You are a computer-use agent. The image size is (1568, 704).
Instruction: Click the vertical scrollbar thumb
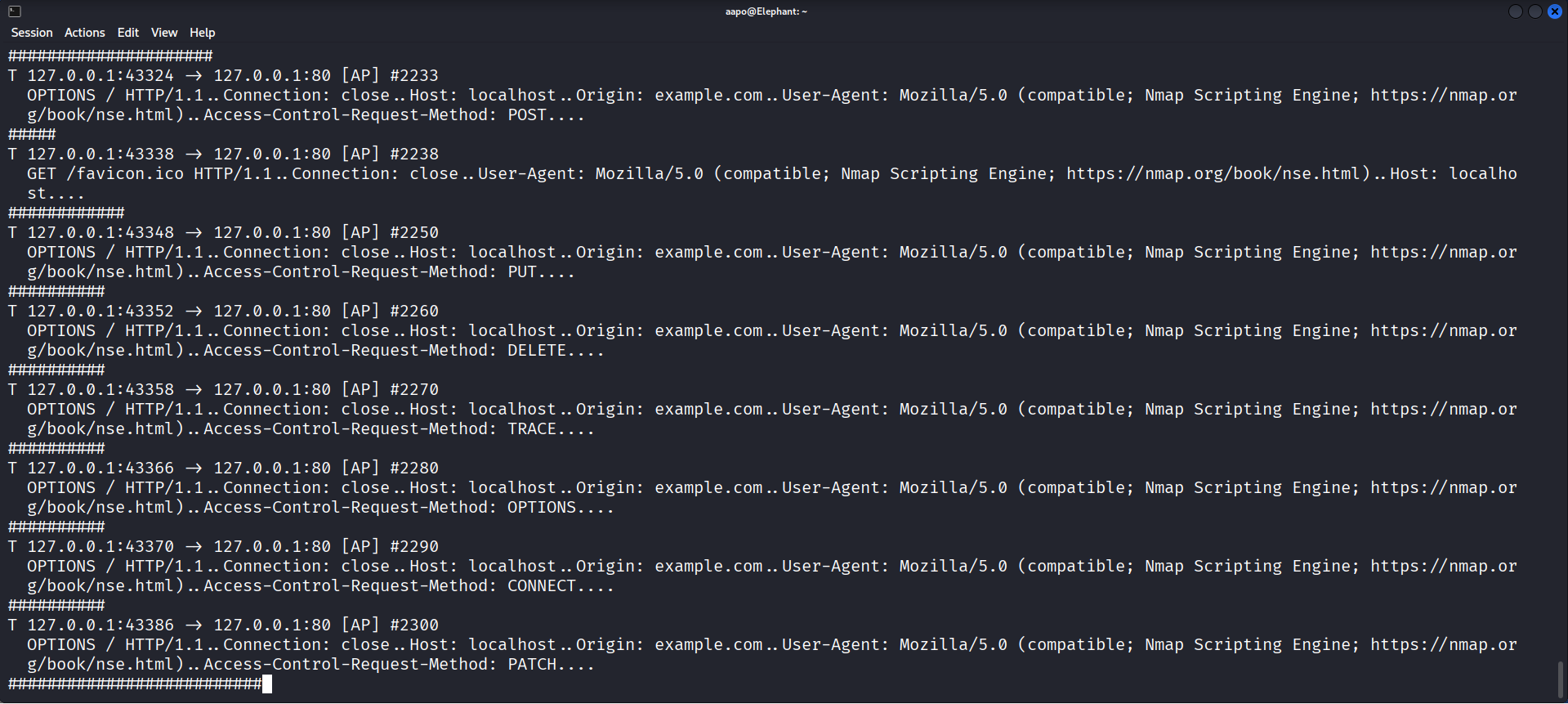(x=1561, y=678)
